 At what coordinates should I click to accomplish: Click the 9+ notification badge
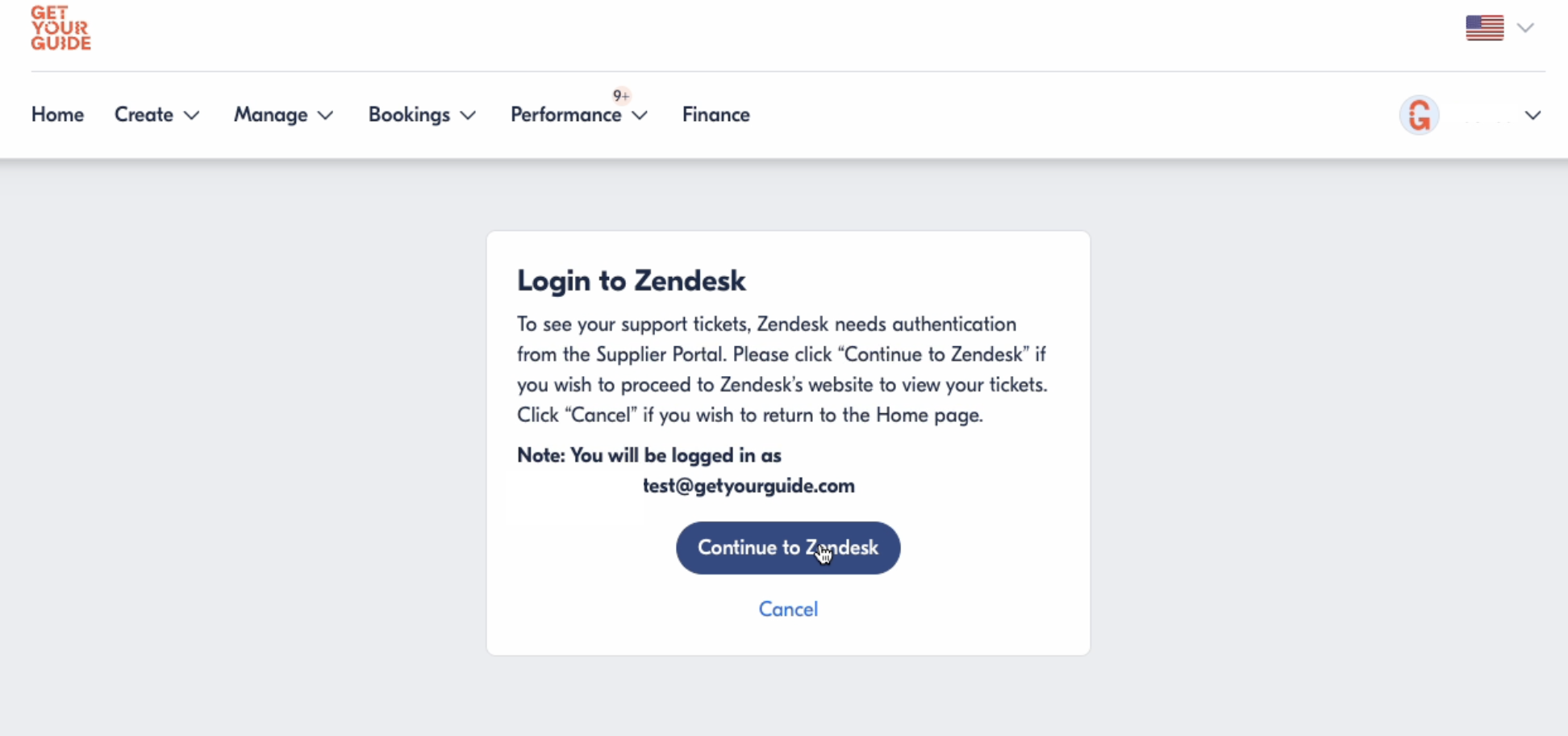tap(621, 96)
